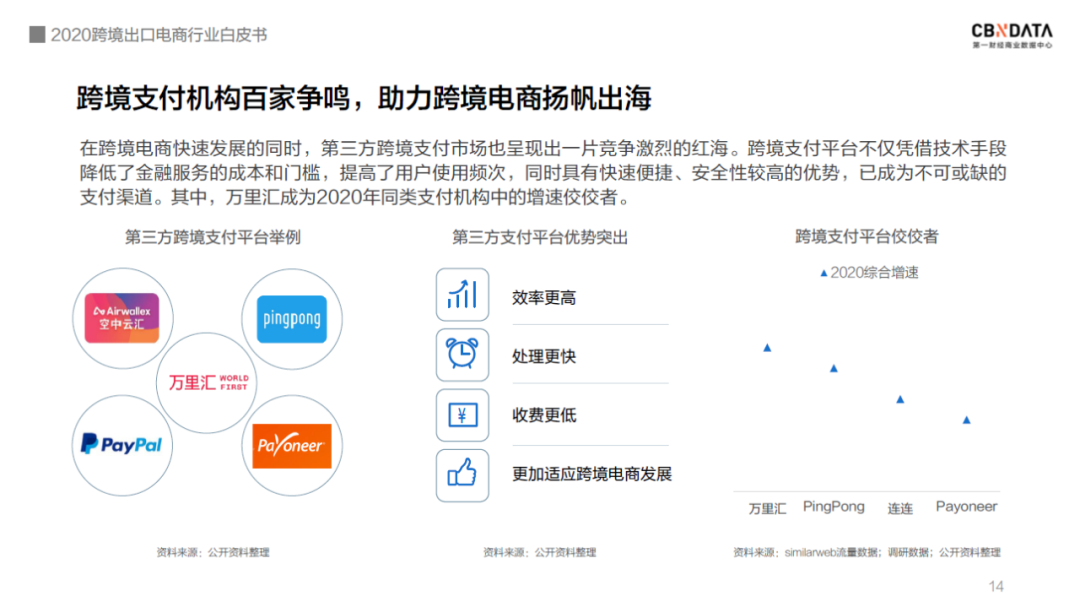Click the 万里汇 World First logo
Image resolution: width=1080 pixels, height=607 pixels.
click(x=208, y=382)
